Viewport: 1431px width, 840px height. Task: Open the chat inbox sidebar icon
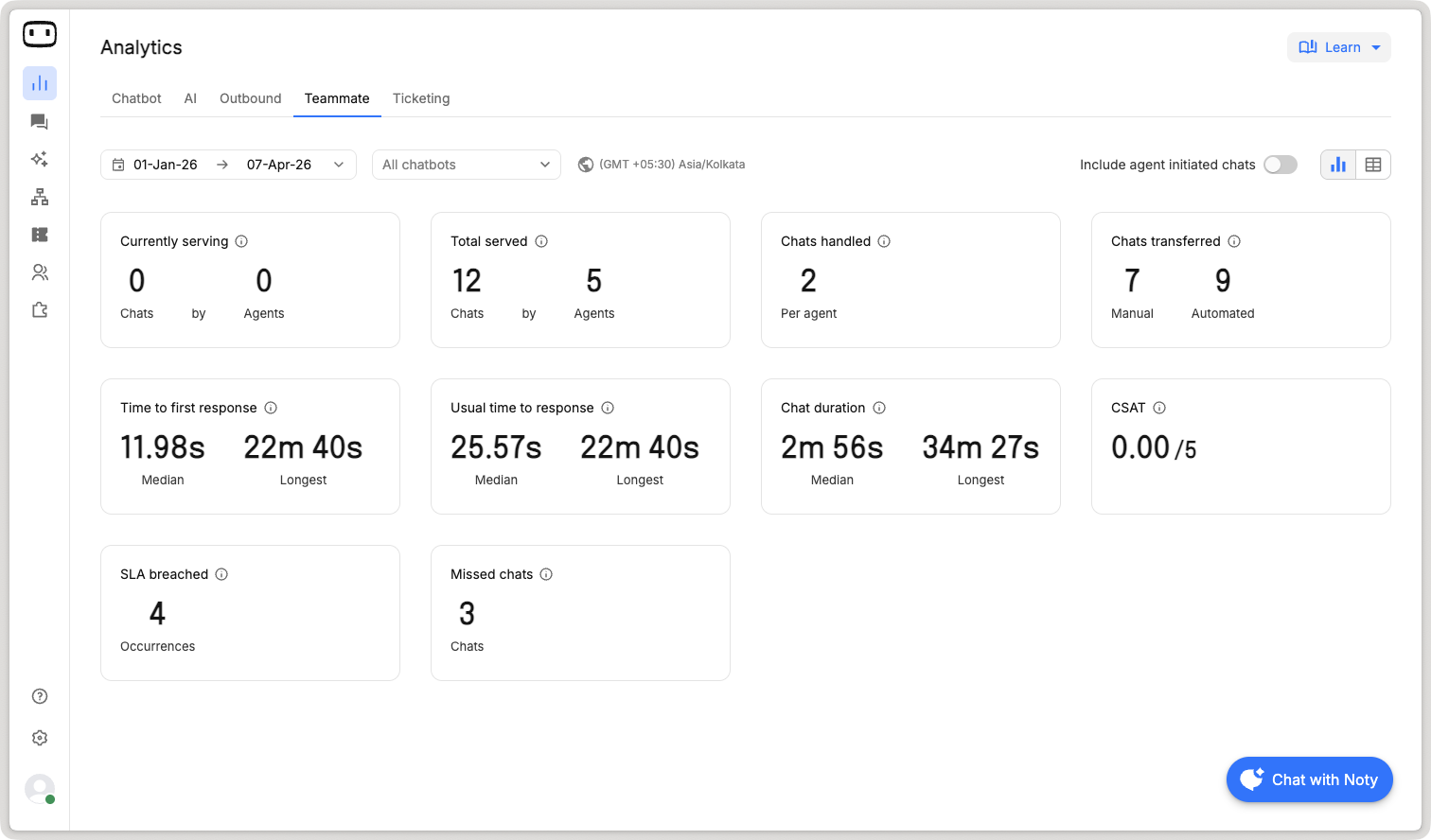(40, 122)
